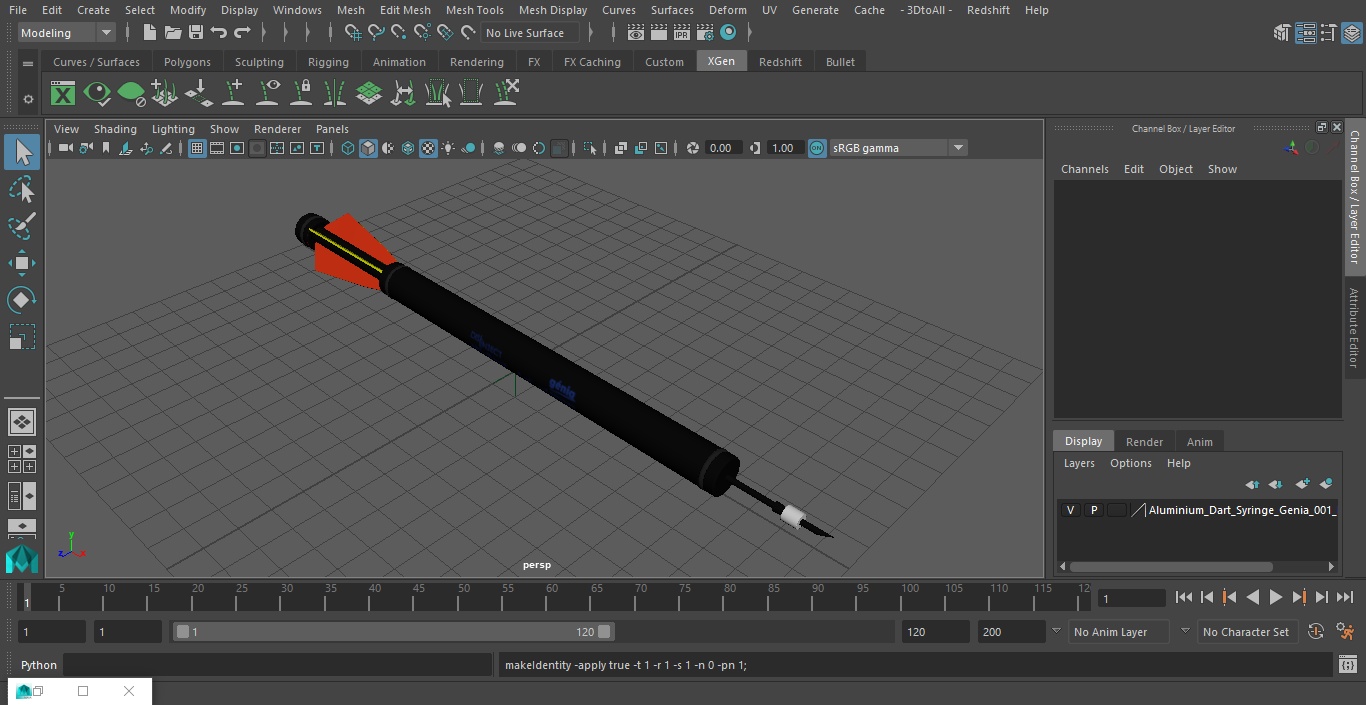Screen dimensions: 1366x705
Task: Open the No Anim Layer dropdown
Action: point(1120,632)
